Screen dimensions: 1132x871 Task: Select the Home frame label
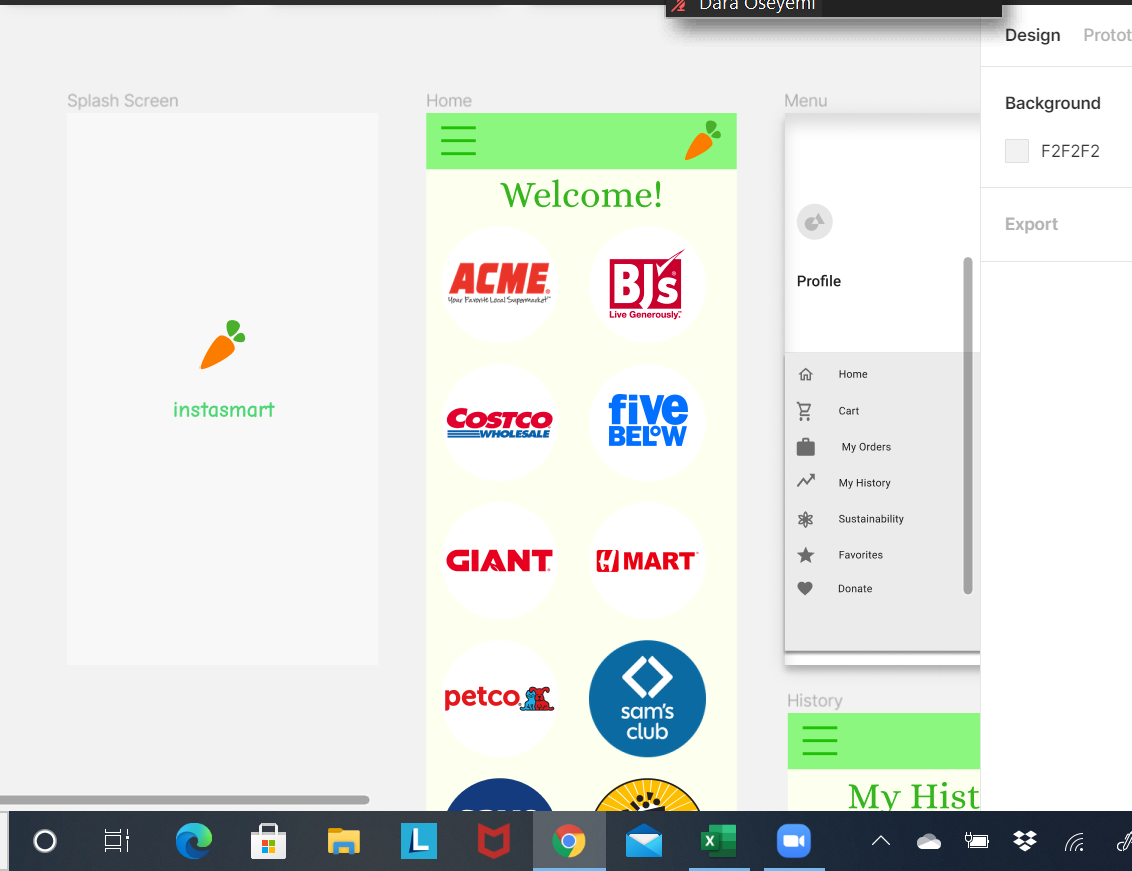coord(449,100)
